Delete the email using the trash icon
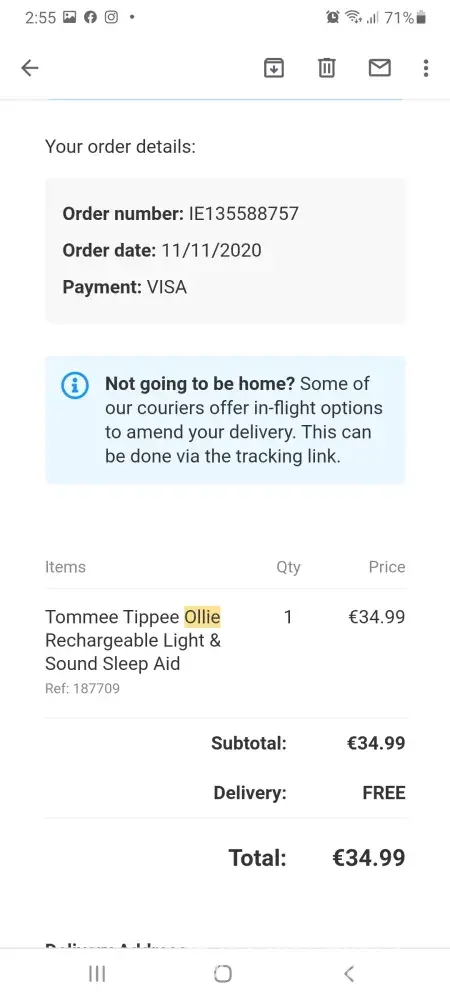Viewport: 450px width, 1000px height. (x=326, y=68)
